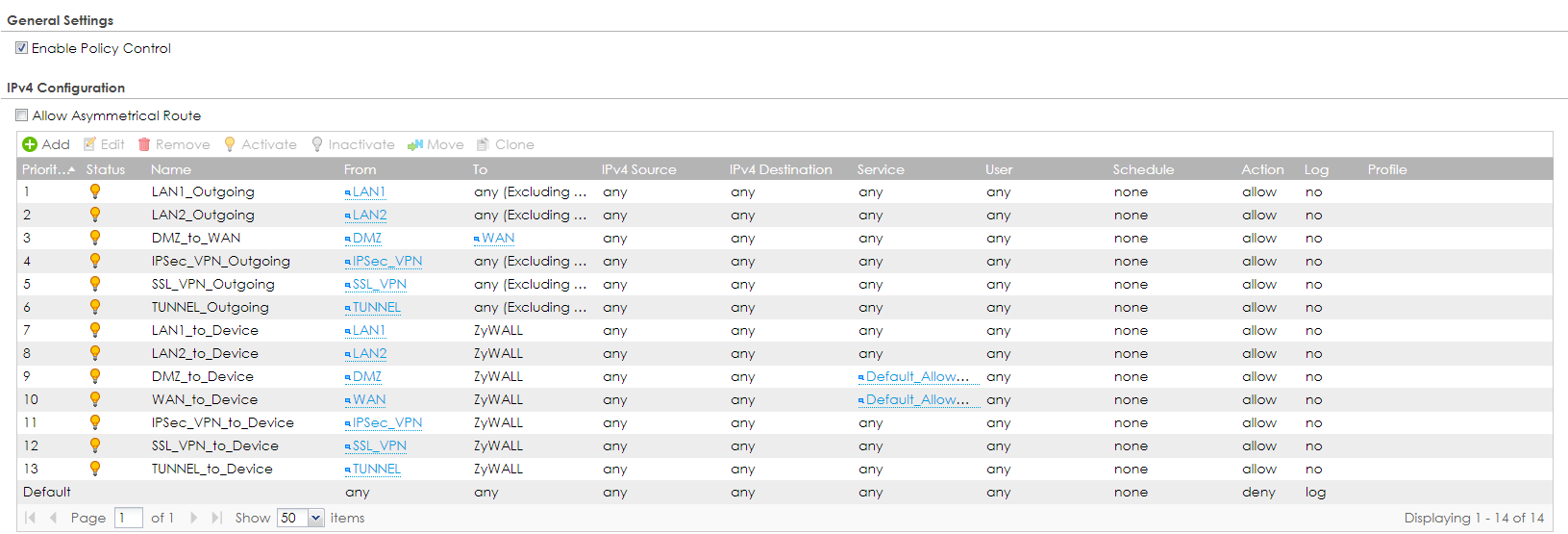Click the Edit pencil icon in toolbar

pyautogui.click(x=89, y=144)
